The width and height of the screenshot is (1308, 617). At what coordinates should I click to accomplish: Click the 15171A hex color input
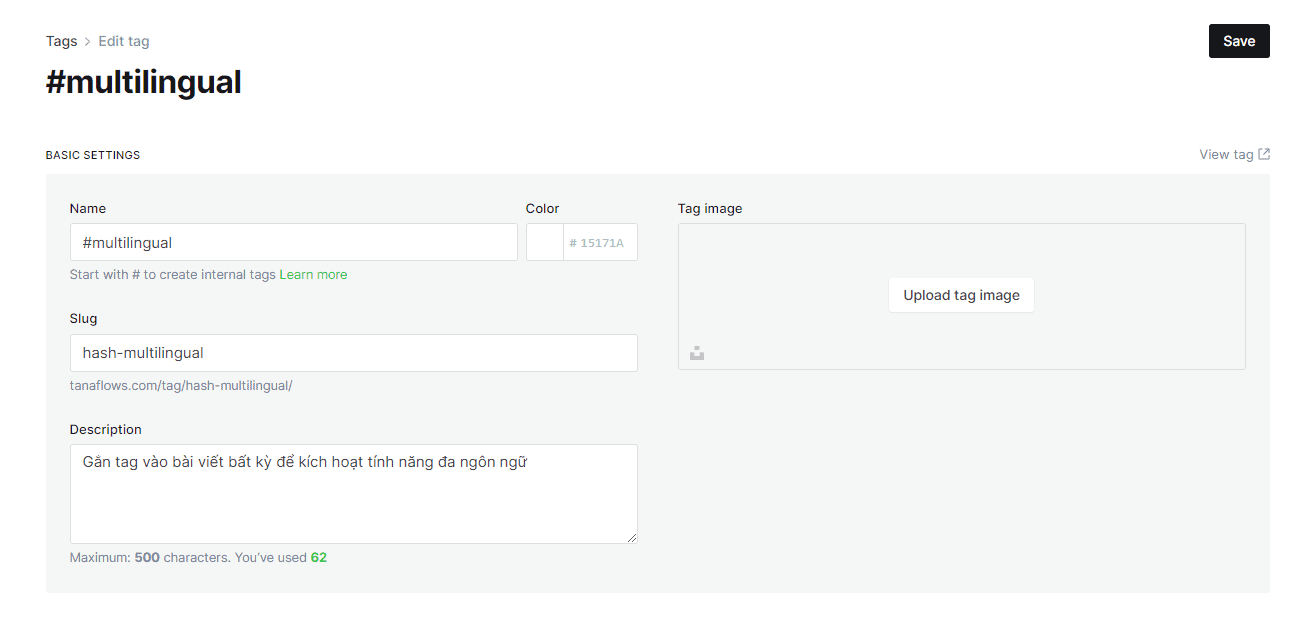pos(600,241)
